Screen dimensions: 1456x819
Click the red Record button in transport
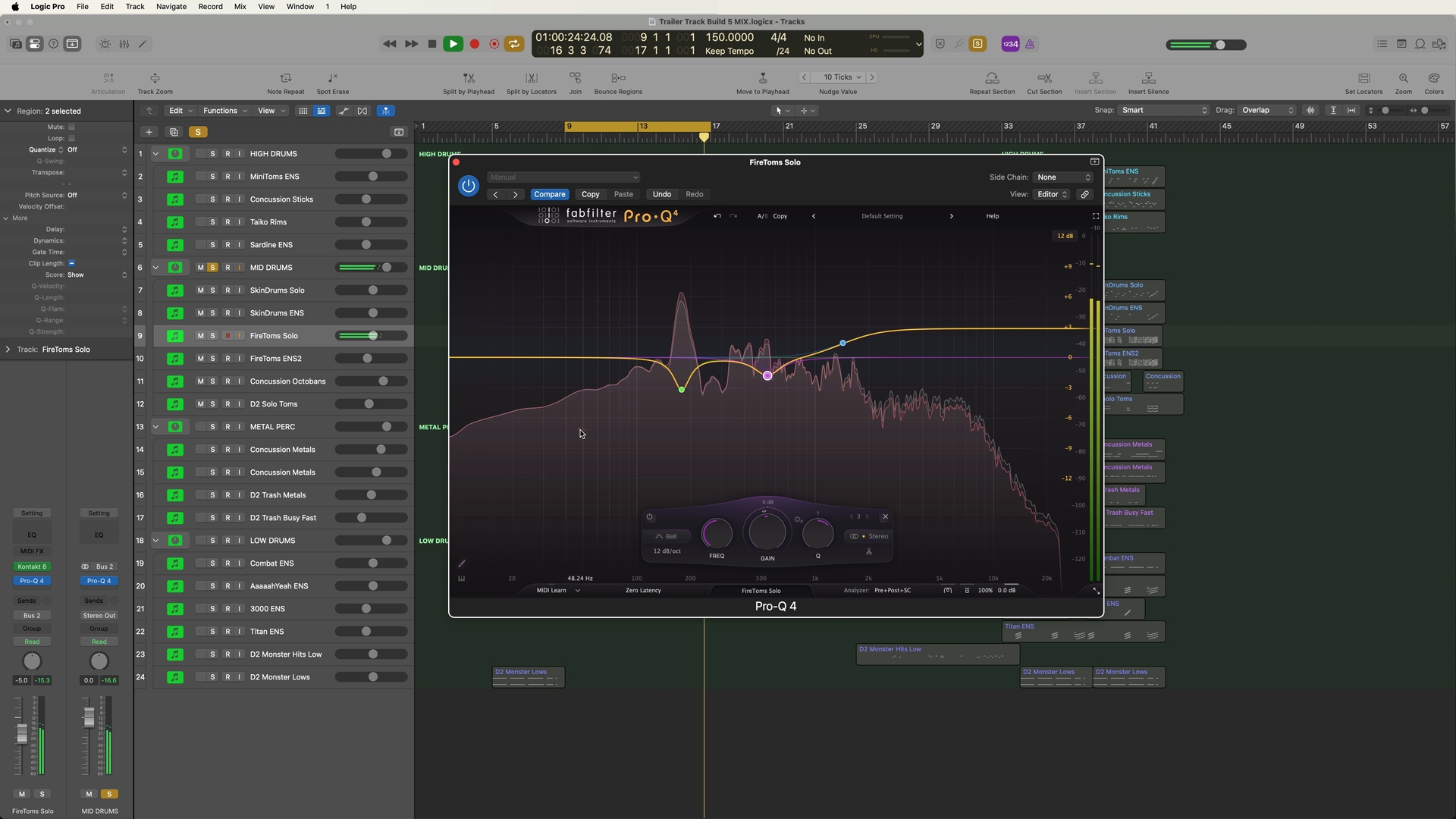point(475,44)
